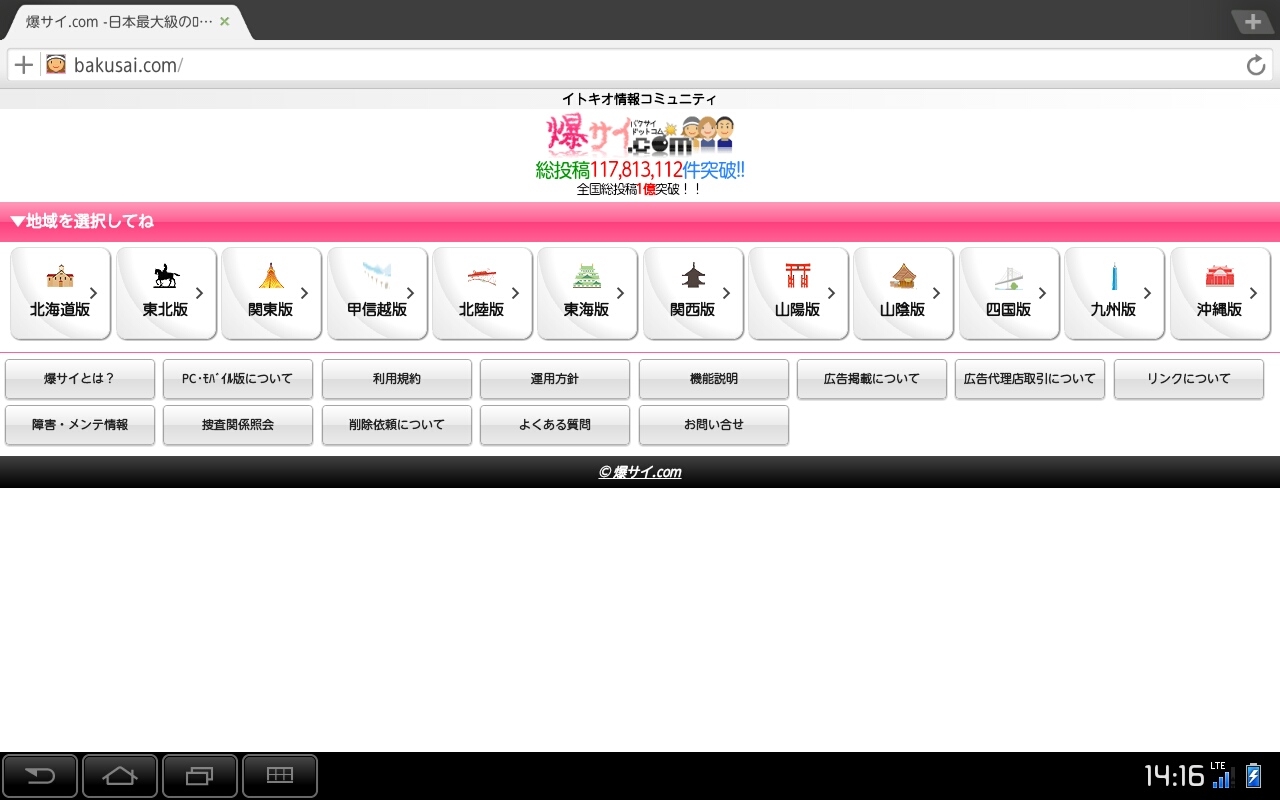Screen dimensions: 1280x800
Task: Open the 東北版 region board
Action: click(166, 293)
